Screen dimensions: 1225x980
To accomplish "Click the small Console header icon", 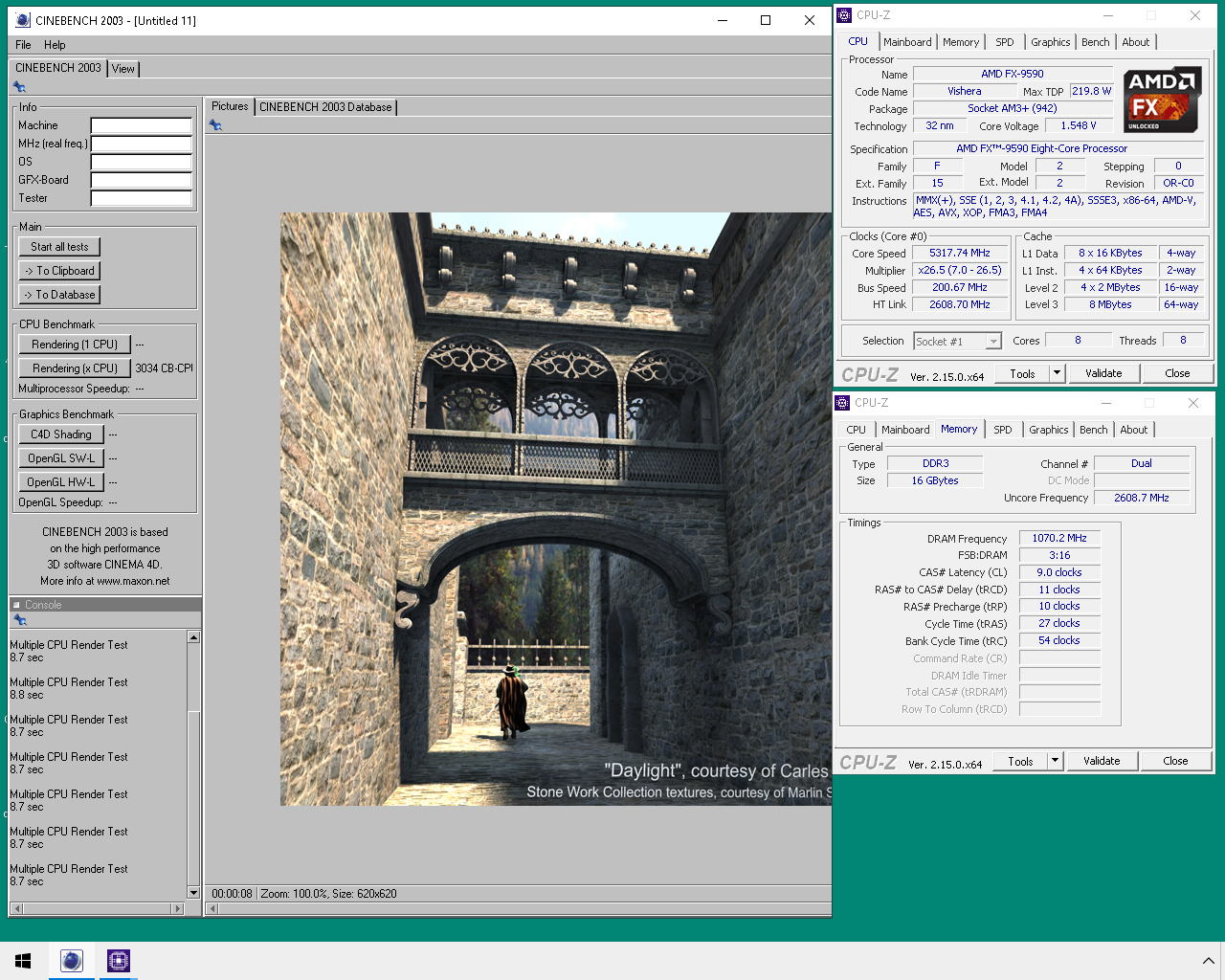I will pyautogui.click(x=16, y=605).
